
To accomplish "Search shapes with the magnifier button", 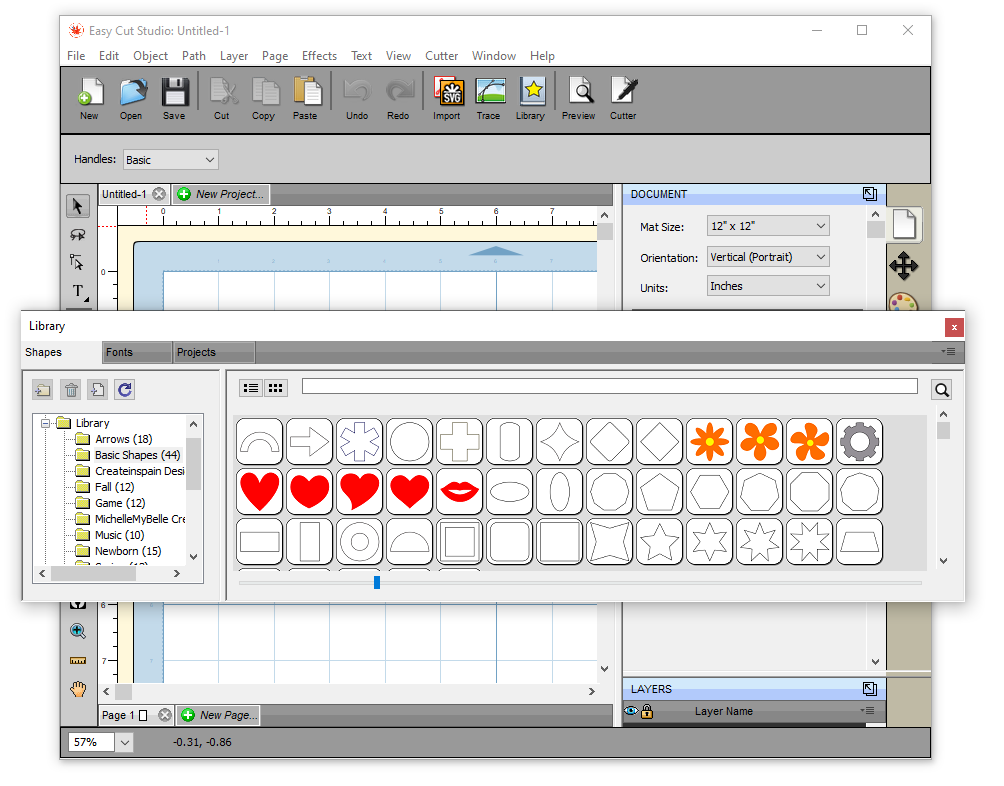I will click(x=941, y=388).
